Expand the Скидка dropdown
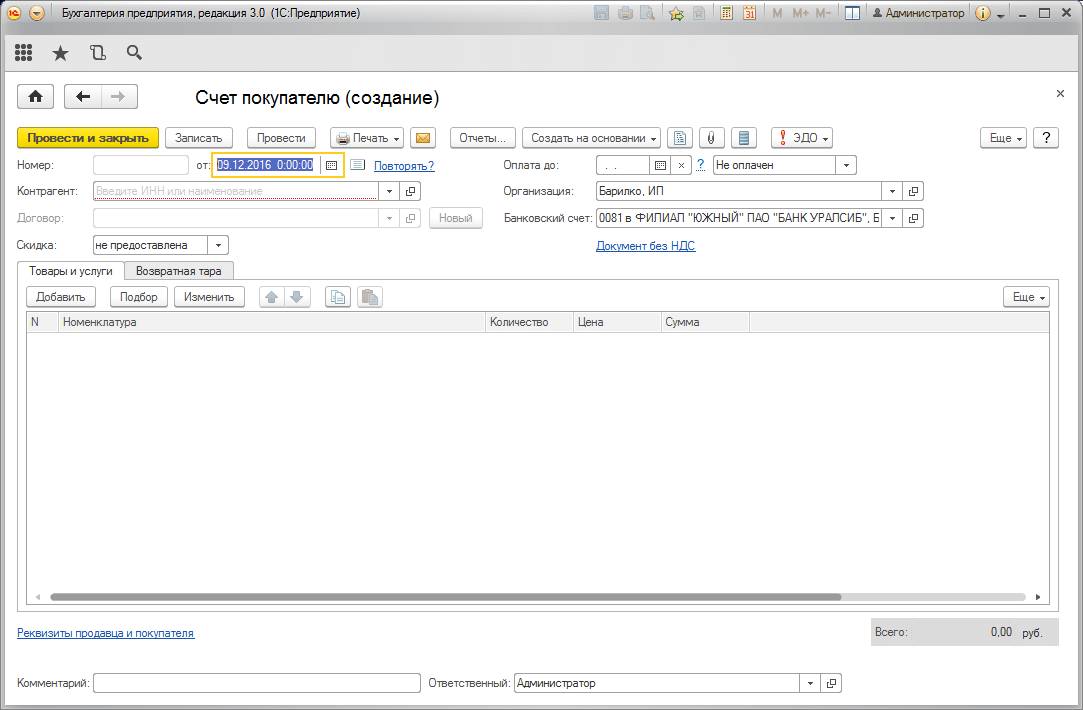The image size is (1083, 710). pyautogui.click(x=219, y=245)
